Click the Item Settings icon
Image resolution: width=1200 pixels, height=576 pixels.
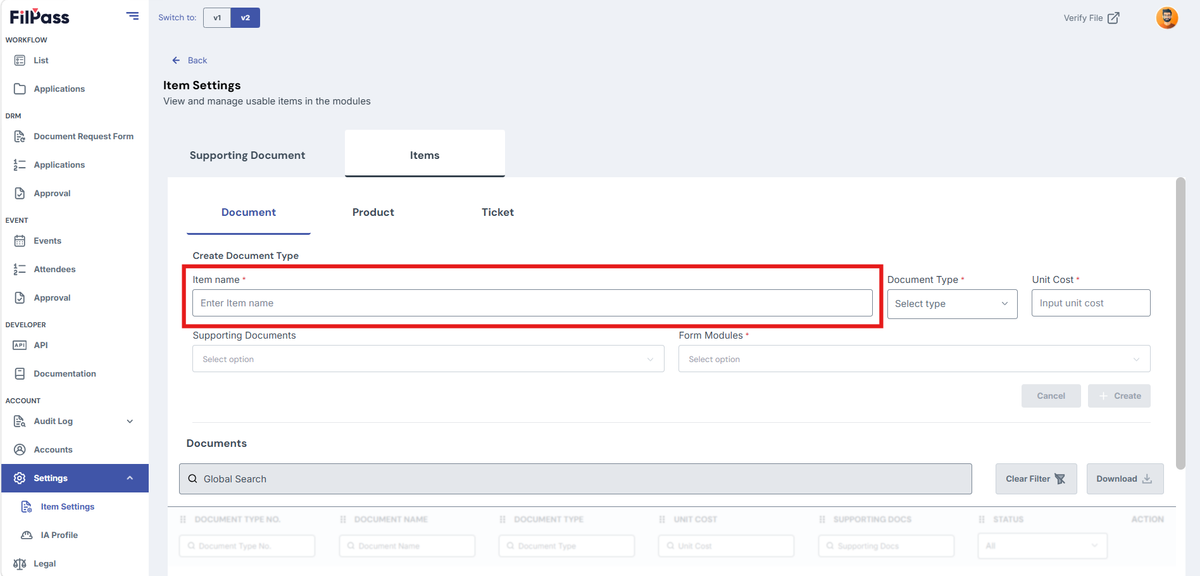pos(27,507)
